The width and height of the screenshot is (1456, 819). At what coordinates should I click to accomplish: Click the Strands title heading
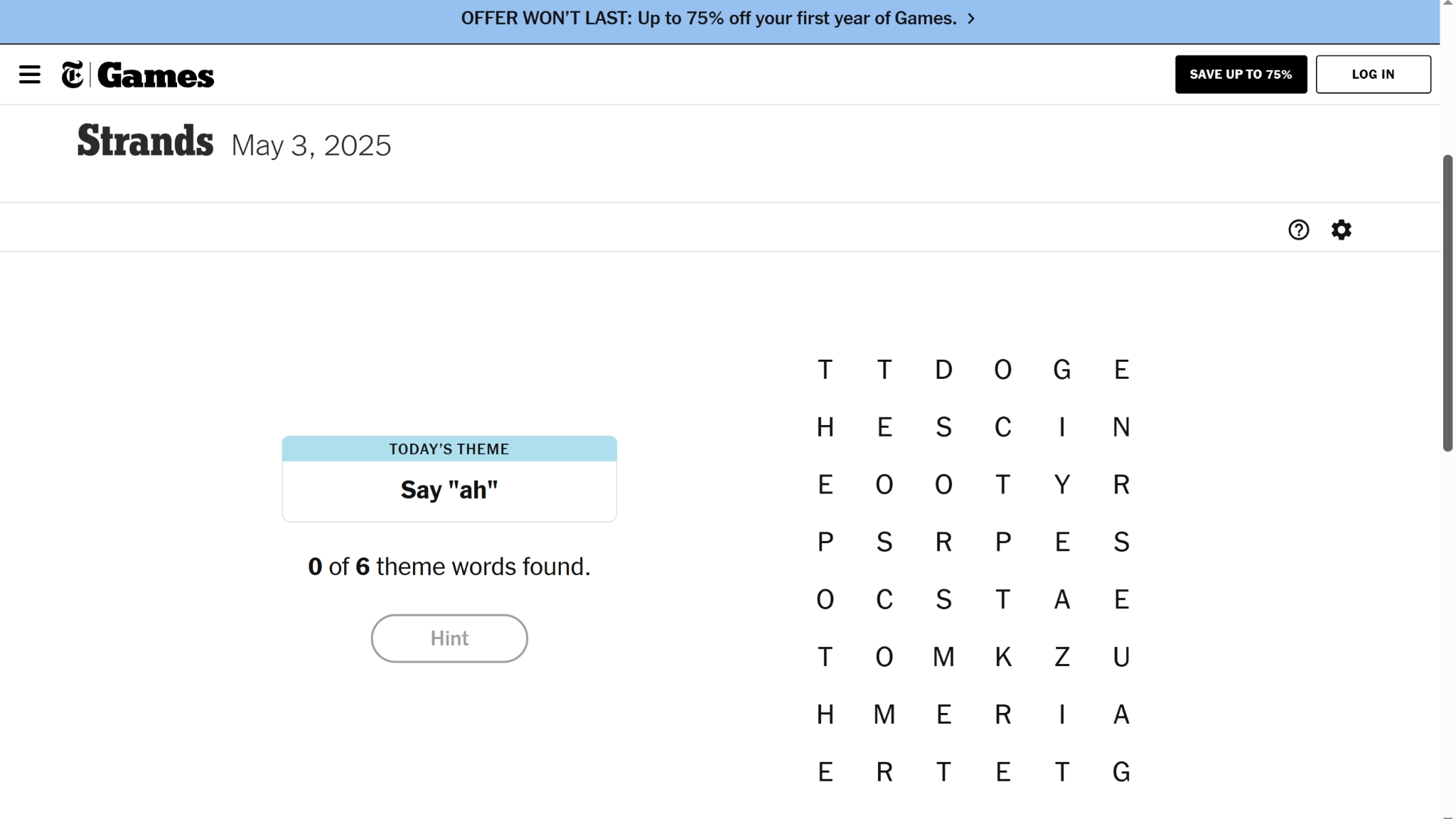coord(145,141)
